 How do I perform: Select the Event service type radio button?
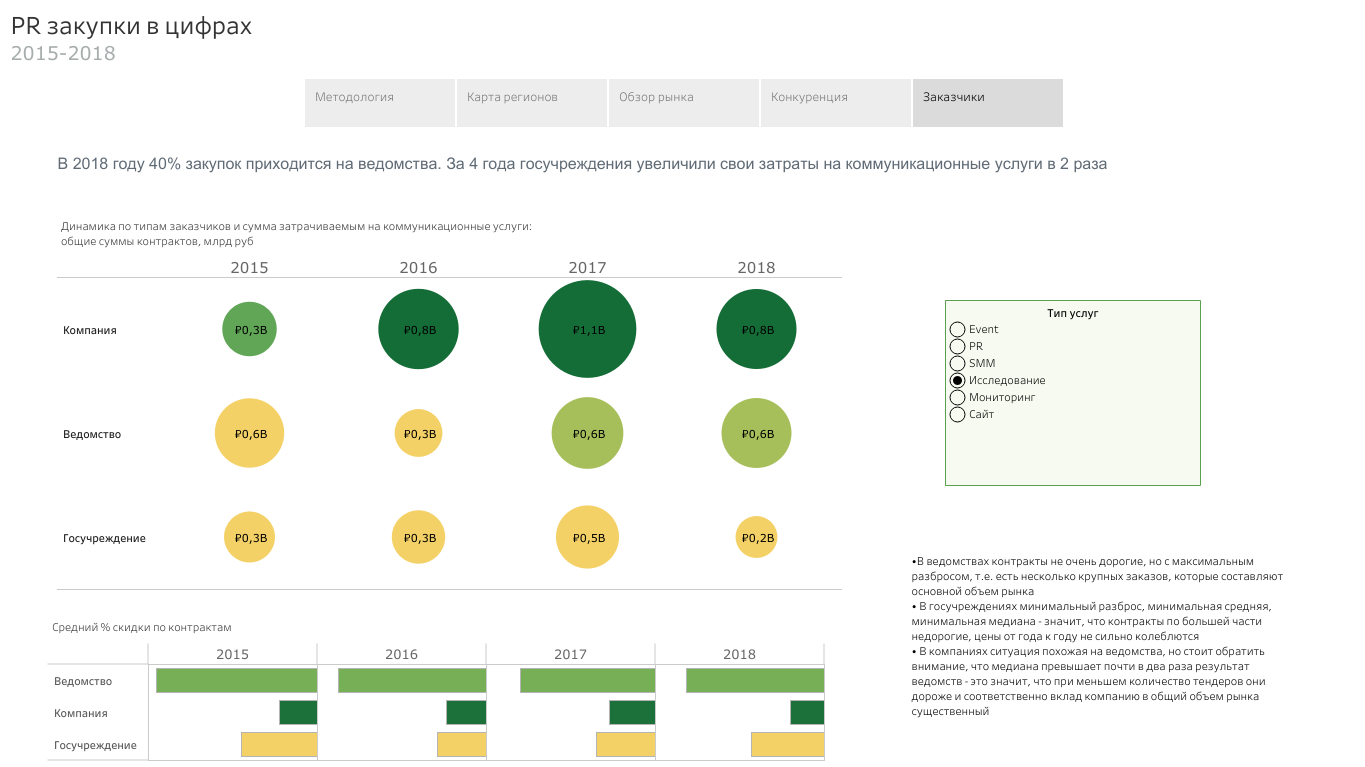957,330
